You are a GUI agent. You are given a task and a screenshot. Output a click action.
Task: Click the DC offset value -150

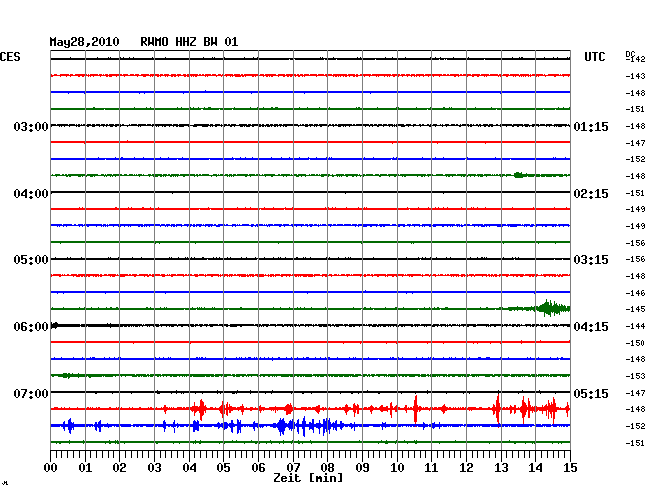click(635, 343)
